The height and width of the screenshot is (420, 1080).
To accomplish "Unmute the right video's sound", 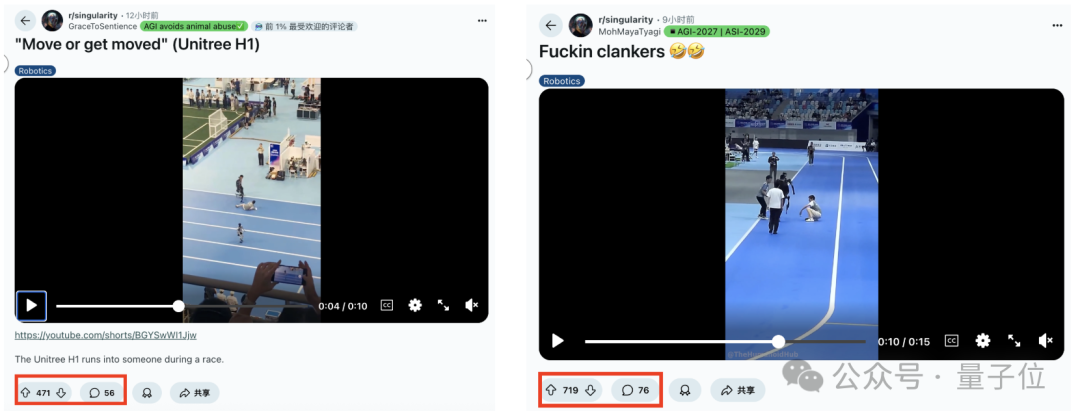I will [1046, 341].
